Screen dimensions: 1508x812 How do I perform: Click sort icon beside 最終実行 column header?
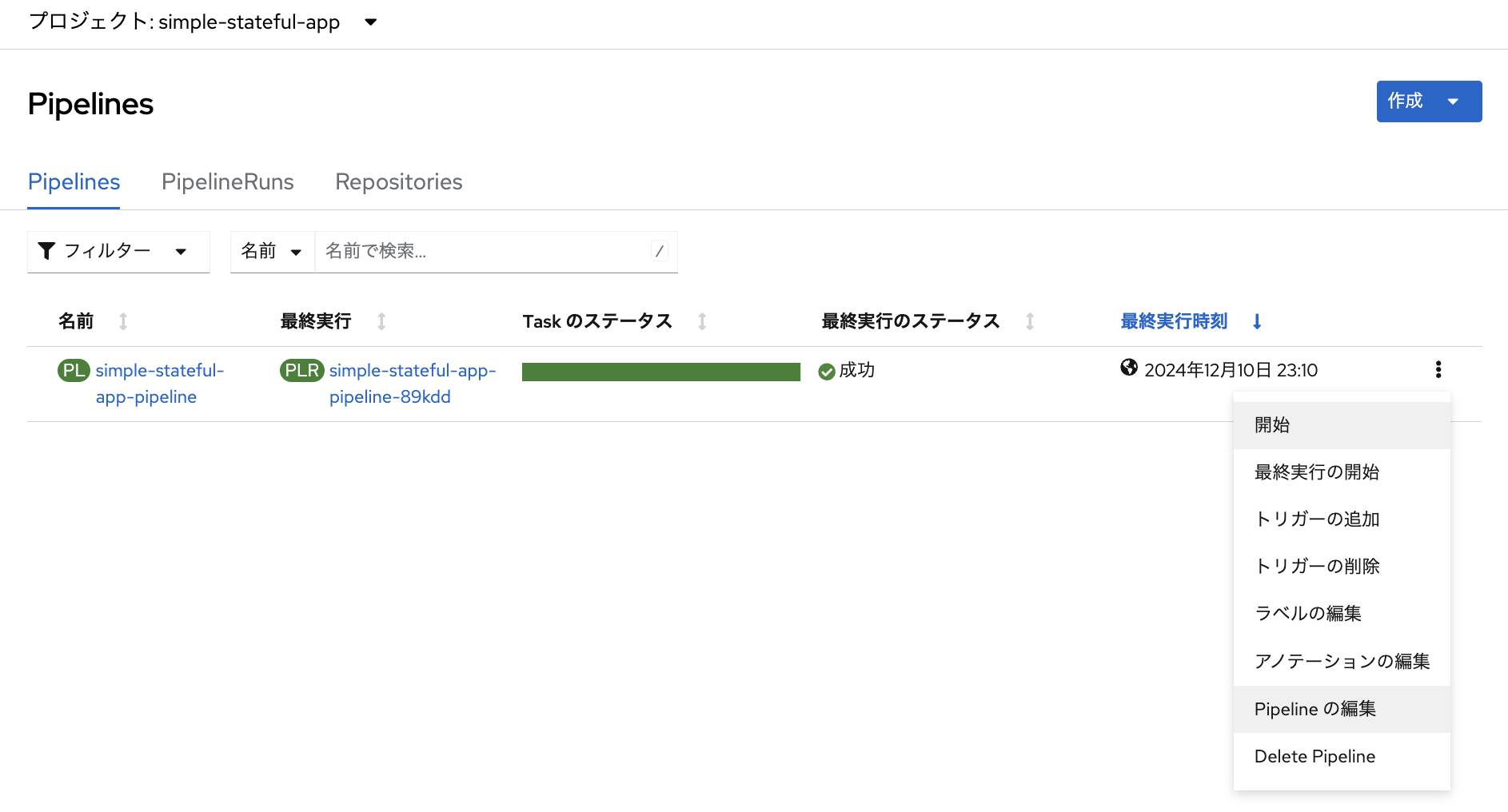[381, 321]
